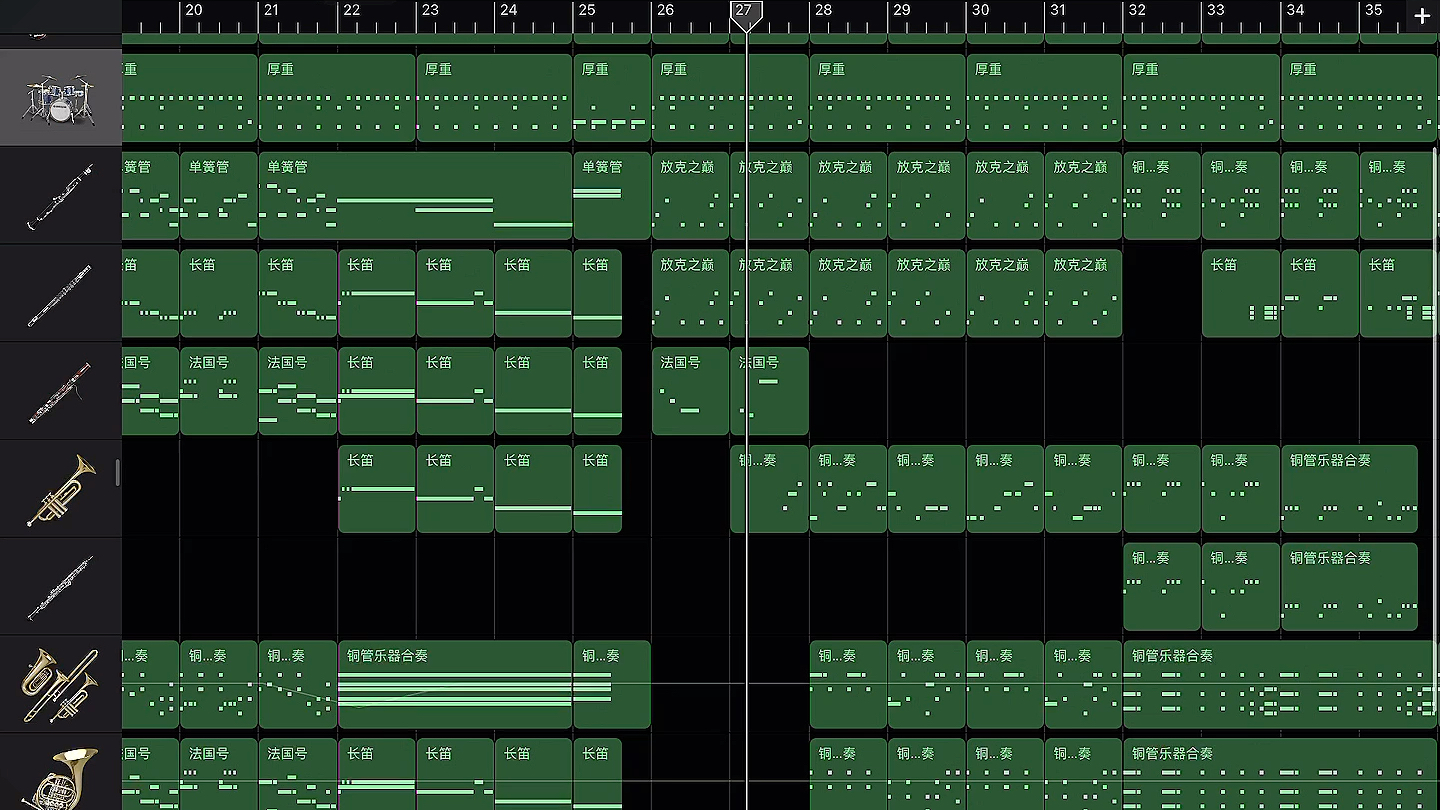Tap the track header resize handle
1440x810 pixels.
point(118,473)
